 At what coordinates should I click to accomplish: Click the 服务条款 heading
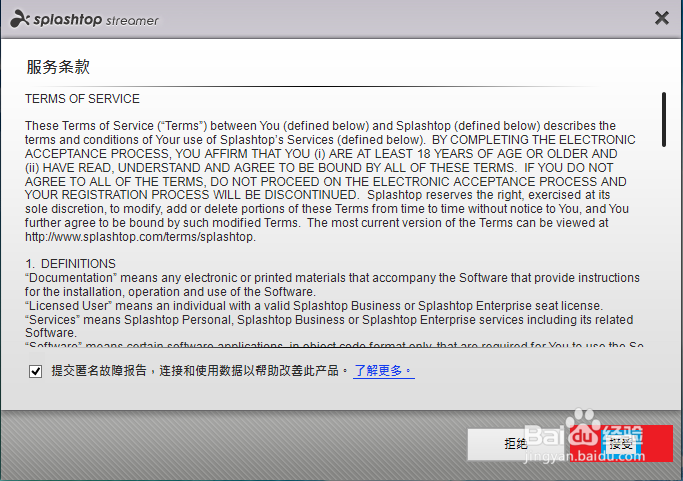(x=58, y=67)
